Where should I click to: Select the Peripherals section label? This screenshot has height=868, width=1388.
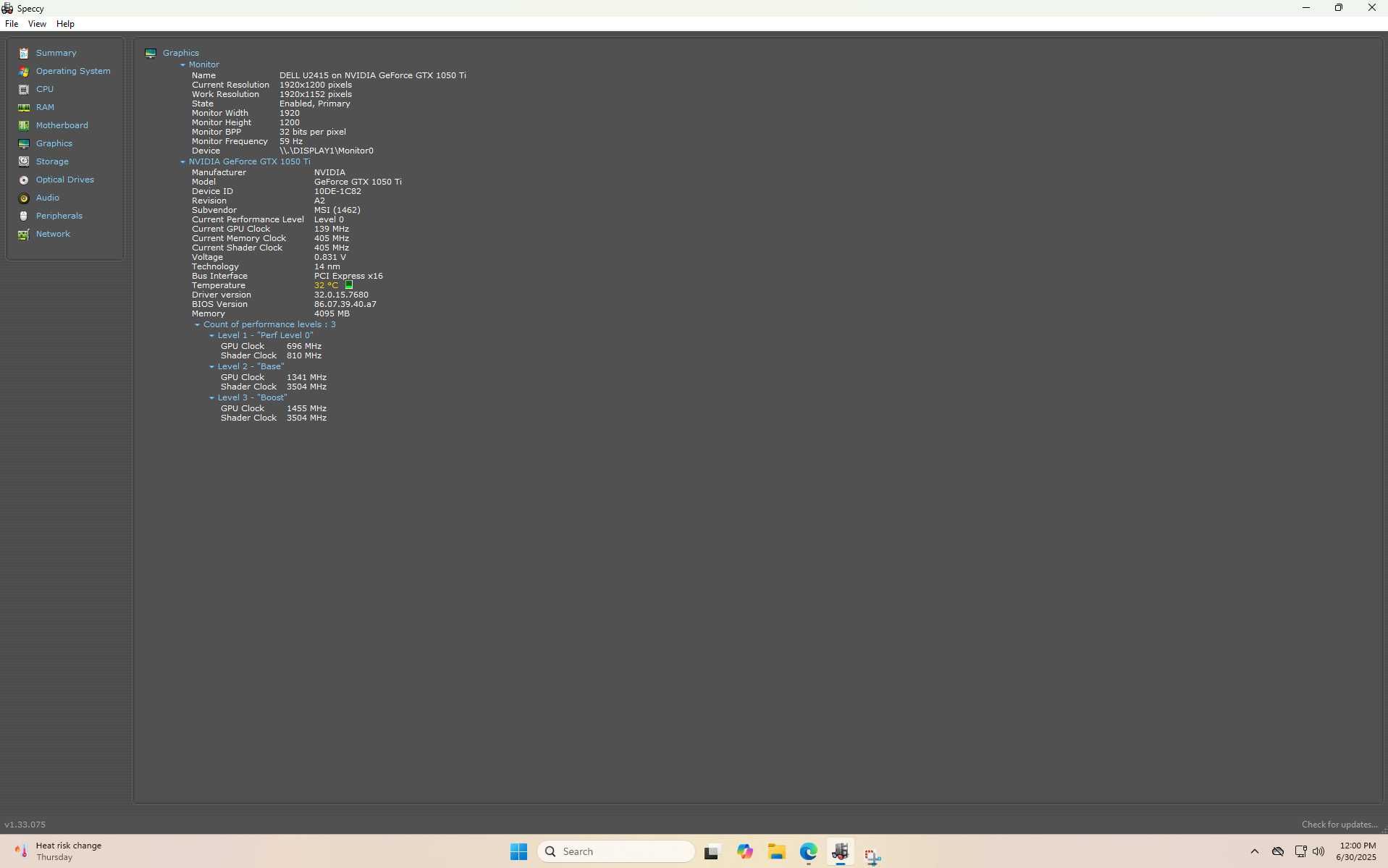[59, 216]
